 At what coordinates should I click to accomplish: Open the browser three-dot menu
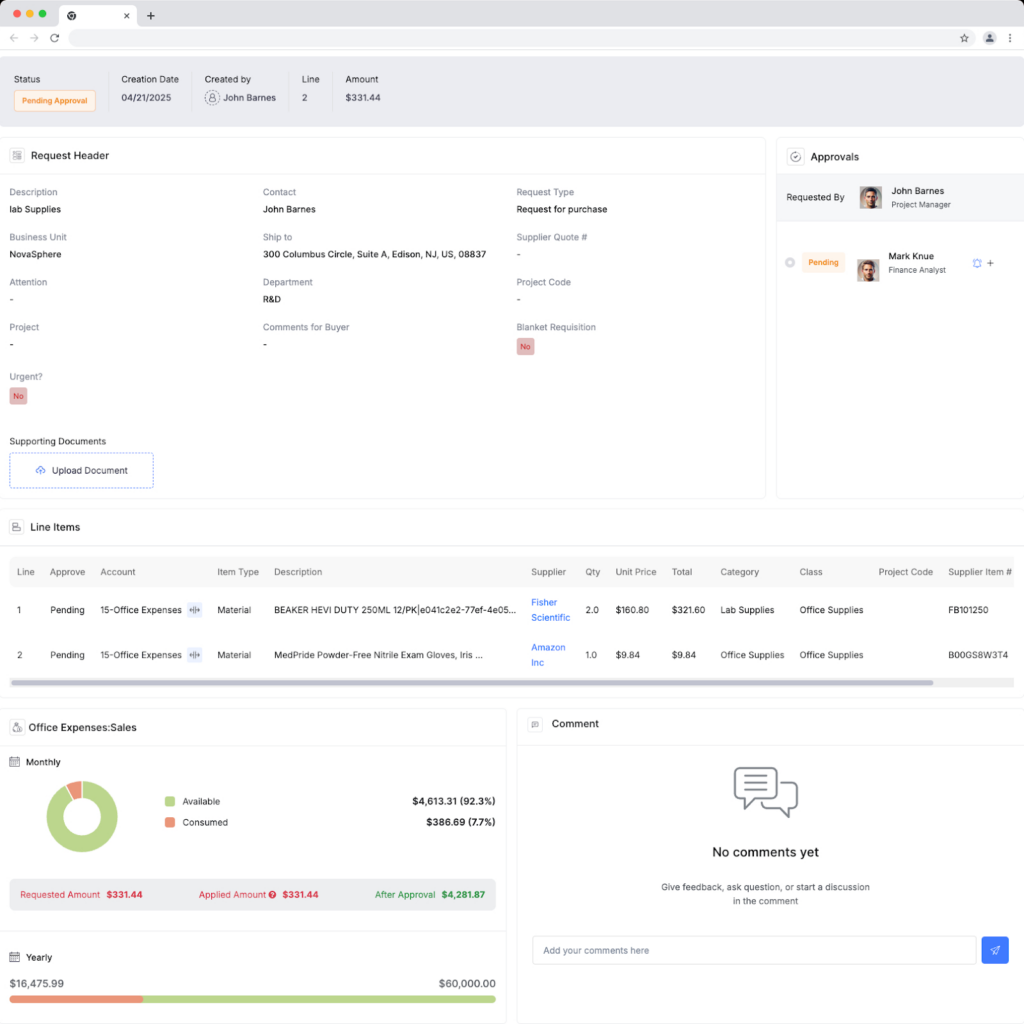[x=1010, y=38]
